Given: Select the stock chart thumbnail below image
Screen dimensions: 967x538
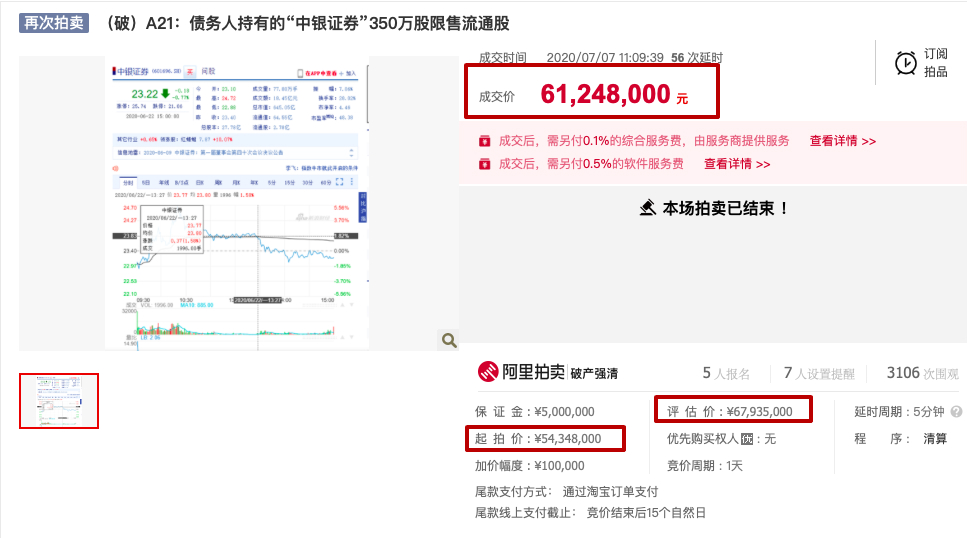Looking at the screenshot, I should pyautogui.click(x=59, y=401).
